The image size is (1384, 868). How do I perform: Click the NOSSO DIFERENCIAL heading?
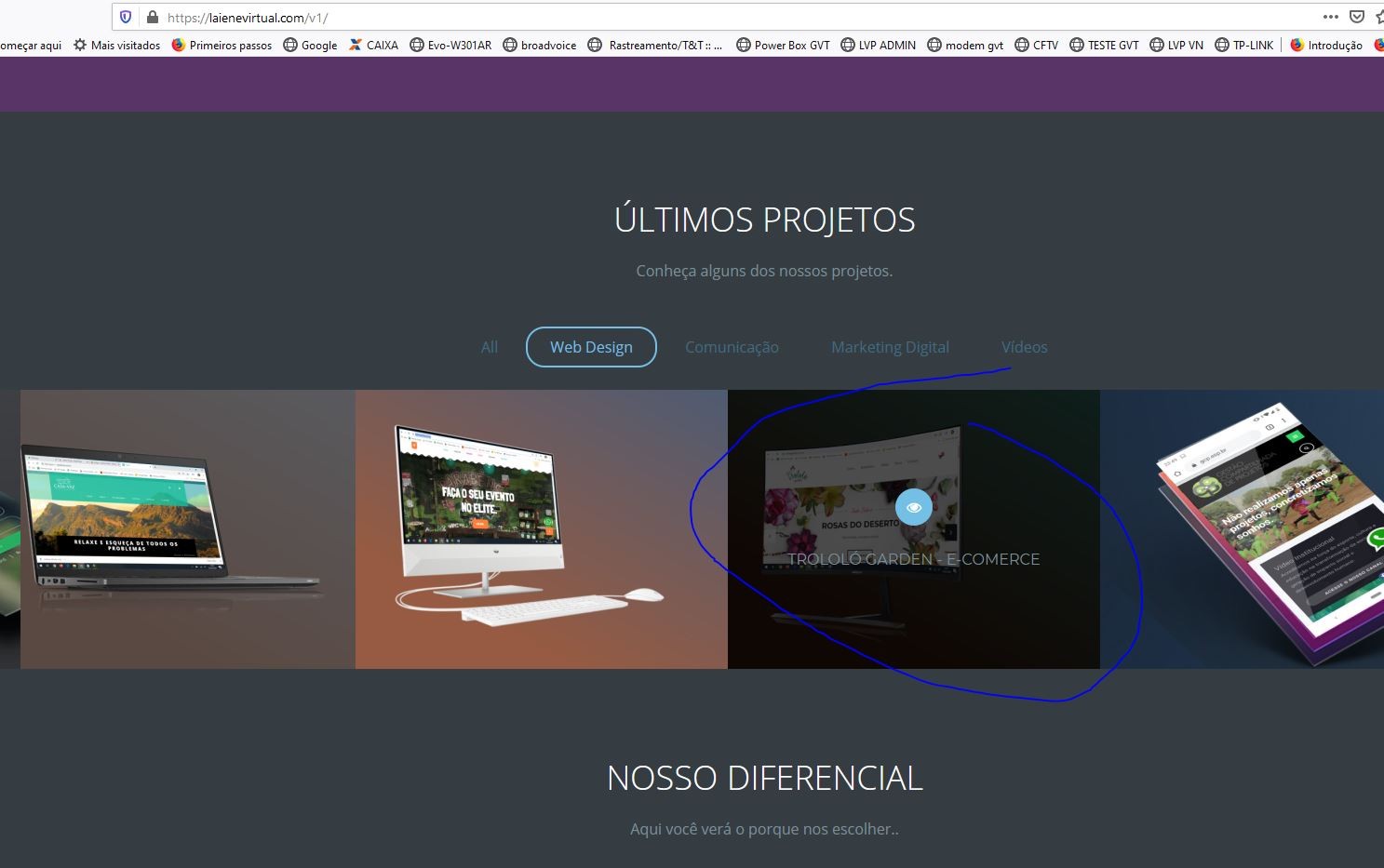pos(765,778)
